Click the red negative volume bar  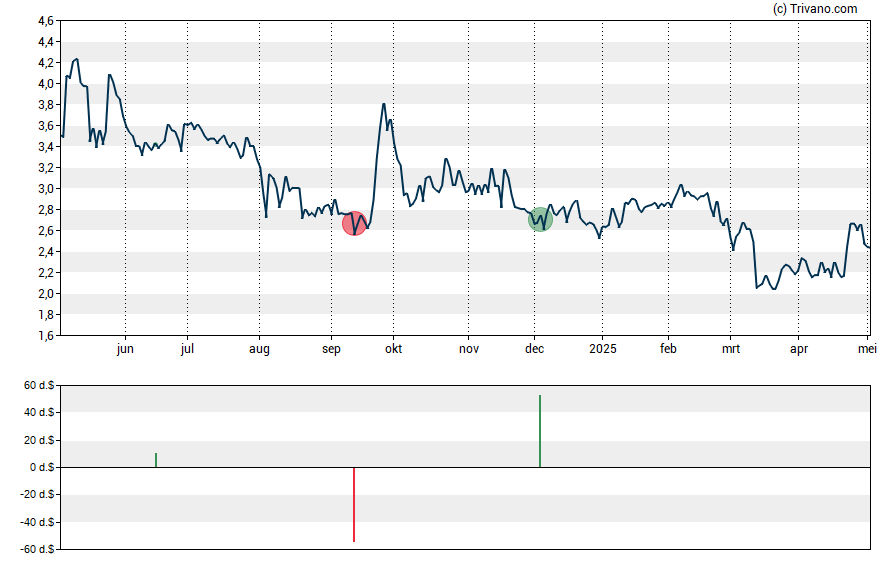pos(354,504)
